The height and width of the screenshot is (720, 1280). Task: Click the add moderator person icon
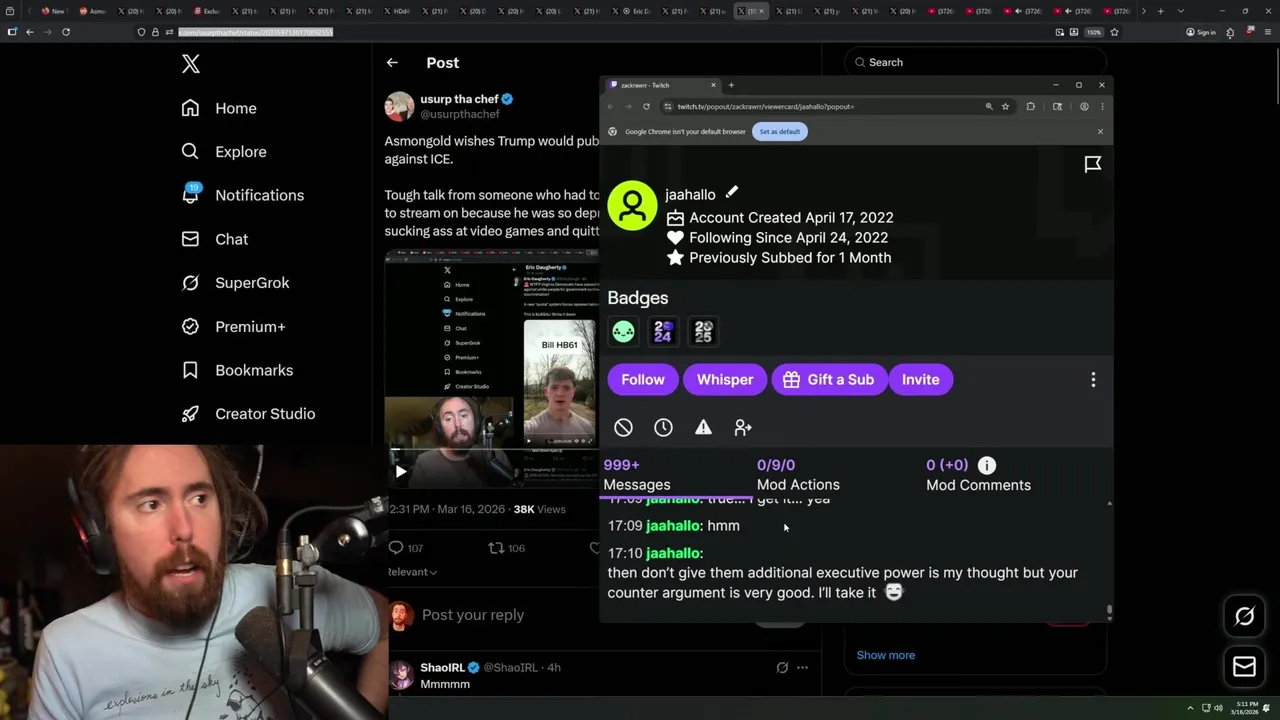743,427
